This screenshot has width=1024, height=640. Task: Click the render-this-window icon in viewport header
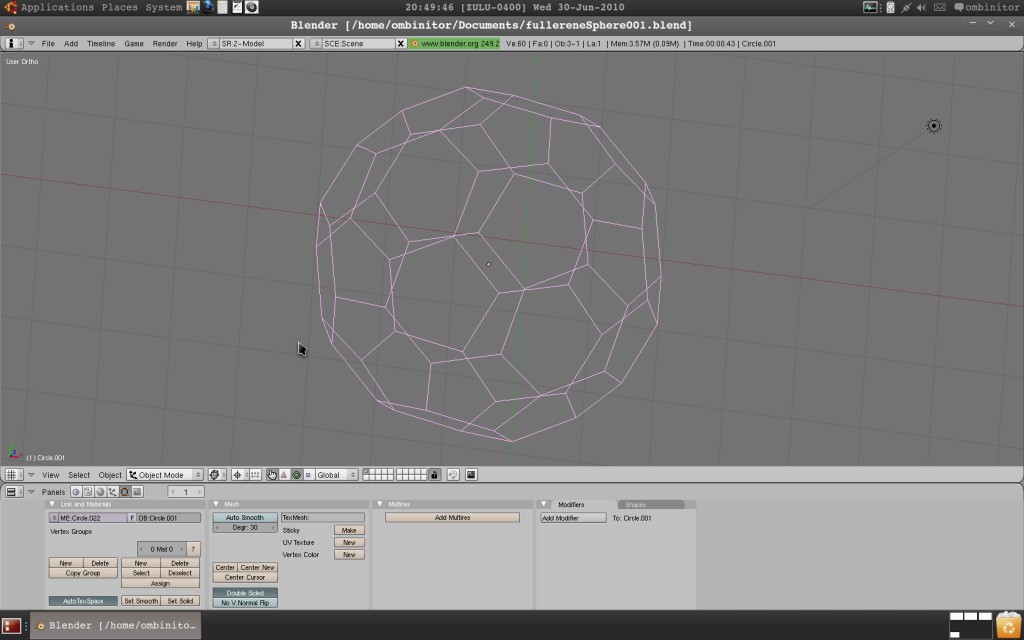471,475
